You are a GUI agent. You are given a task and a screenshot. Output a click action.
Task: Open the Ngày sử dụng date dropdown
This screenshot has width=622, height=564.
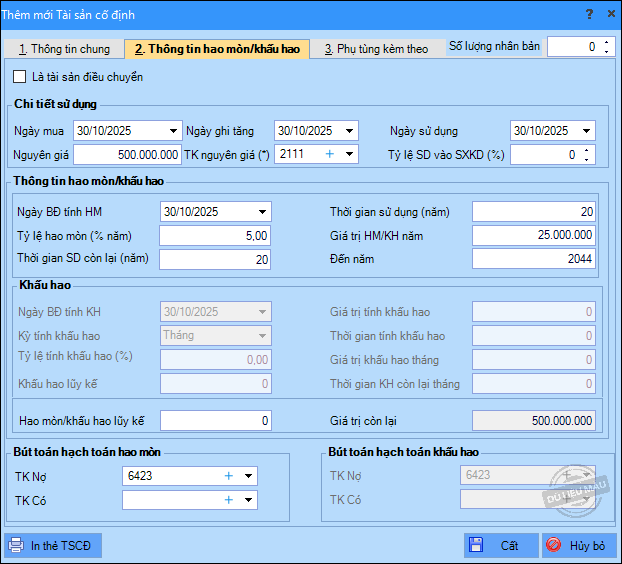coord(586,131)
